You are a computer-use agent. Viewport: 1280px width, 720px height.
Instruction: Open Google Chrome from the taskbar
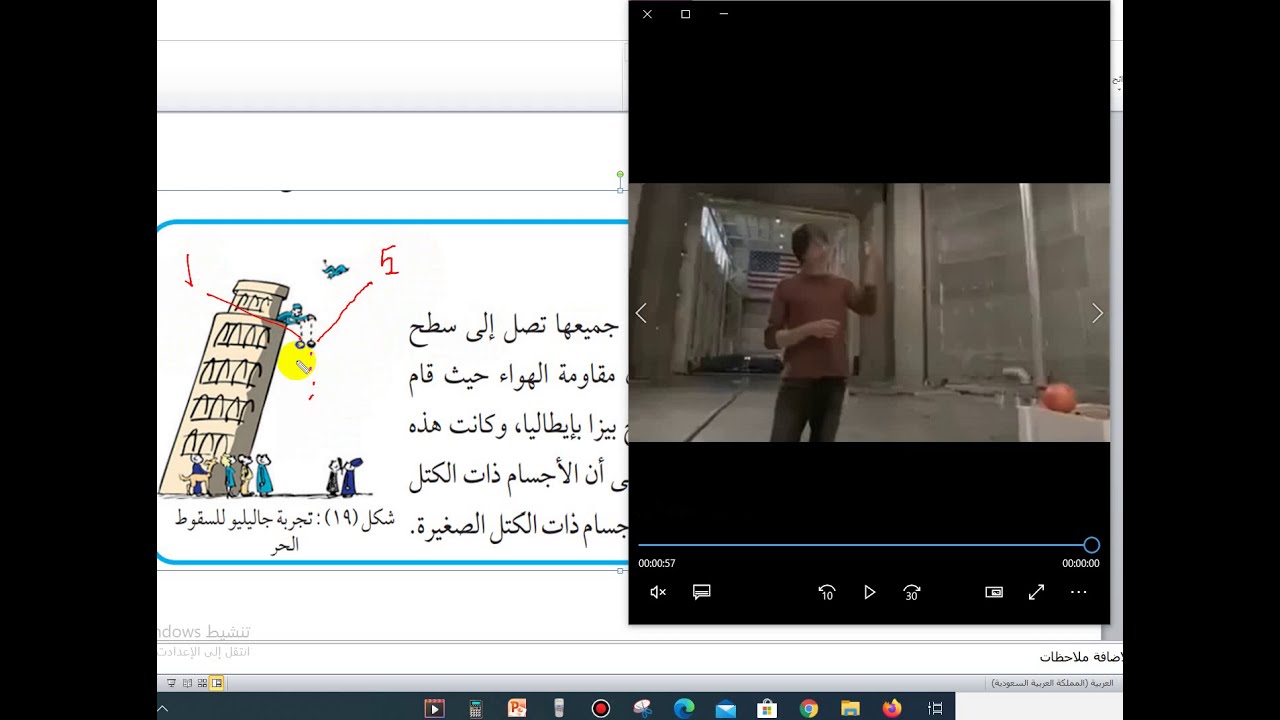[x=809, y=708]
